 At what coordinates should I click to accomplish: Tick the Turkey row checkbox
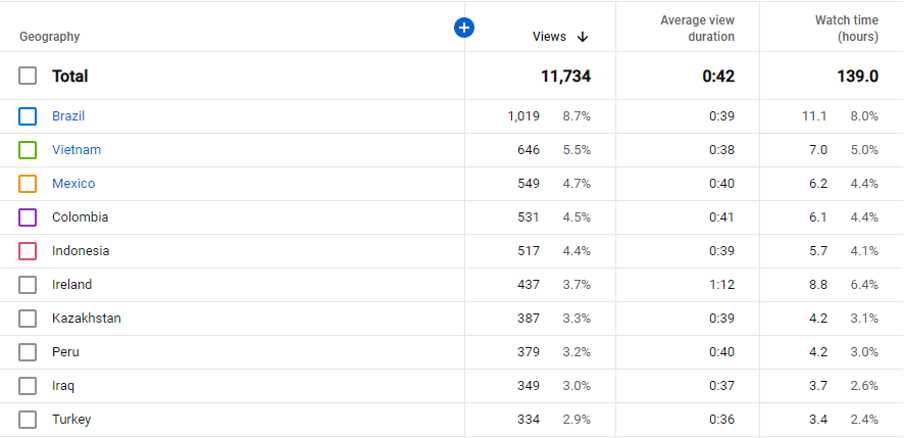click(27, 420)
